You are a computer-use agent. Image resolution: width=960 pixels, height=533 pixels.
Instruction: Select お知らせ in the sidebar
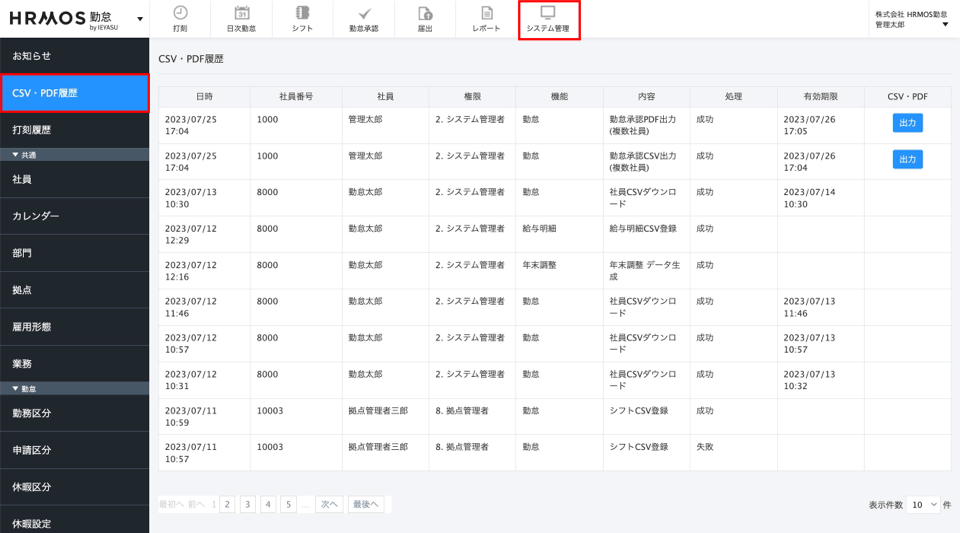[x=74, y=56]
